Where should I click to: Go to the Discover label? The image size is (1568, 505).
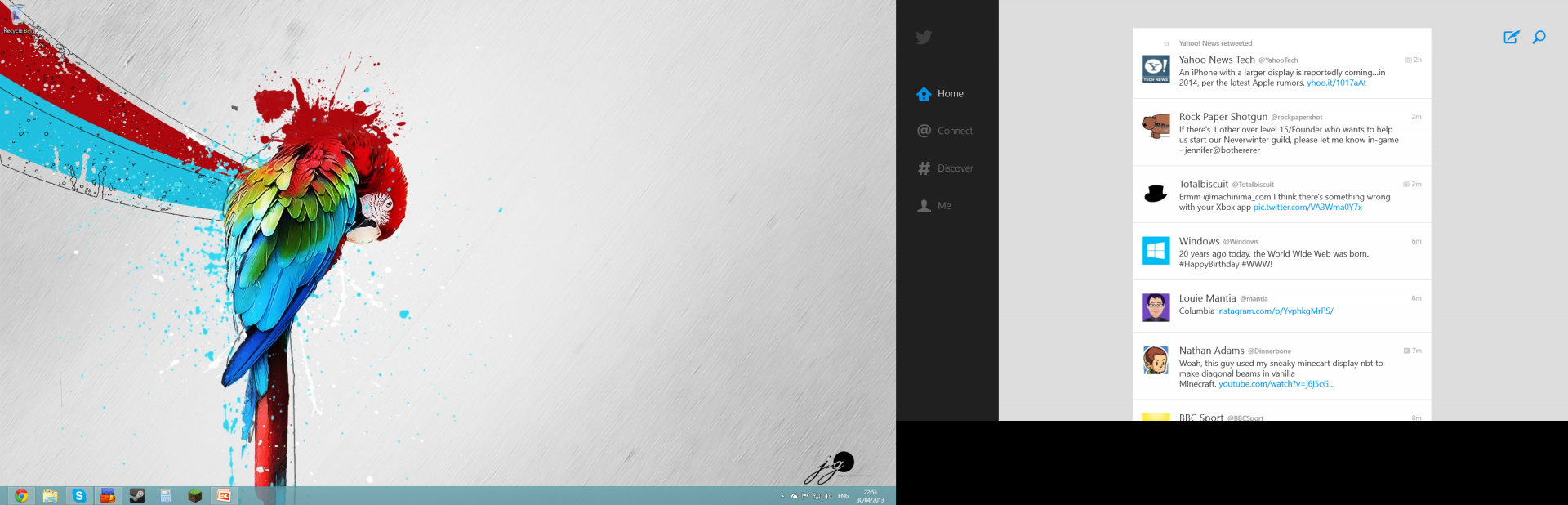tap(955, 168)
